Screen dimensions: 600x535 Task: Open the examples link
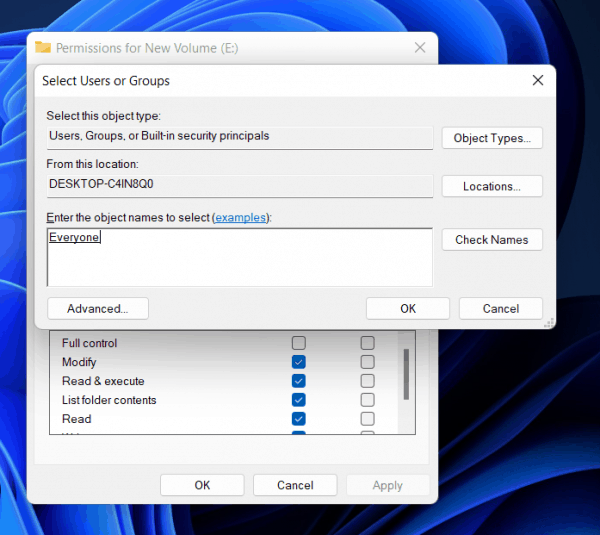(241, 217)
